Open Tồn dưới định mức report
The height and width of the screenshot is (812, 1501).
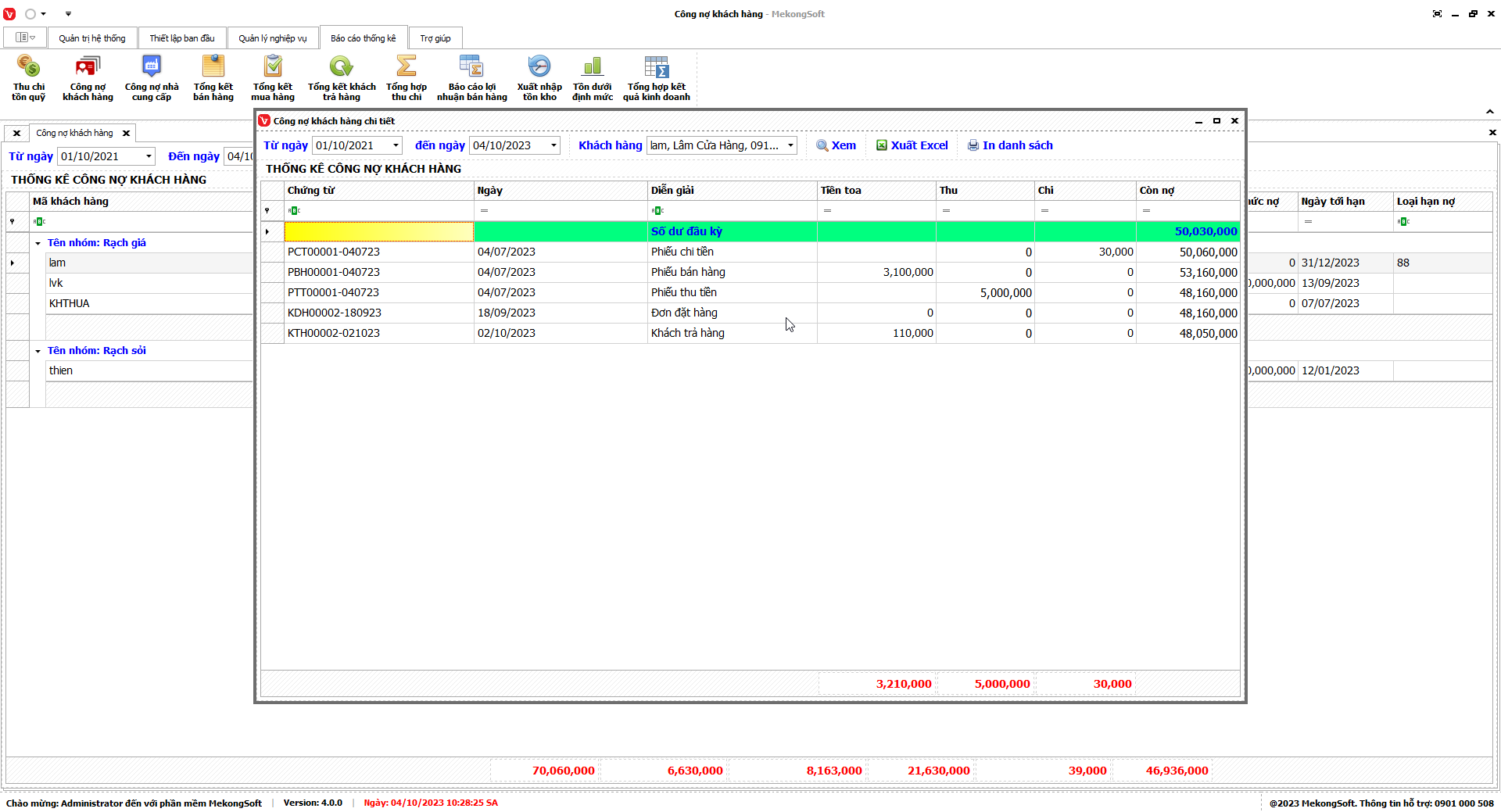[x=592, y=77]
